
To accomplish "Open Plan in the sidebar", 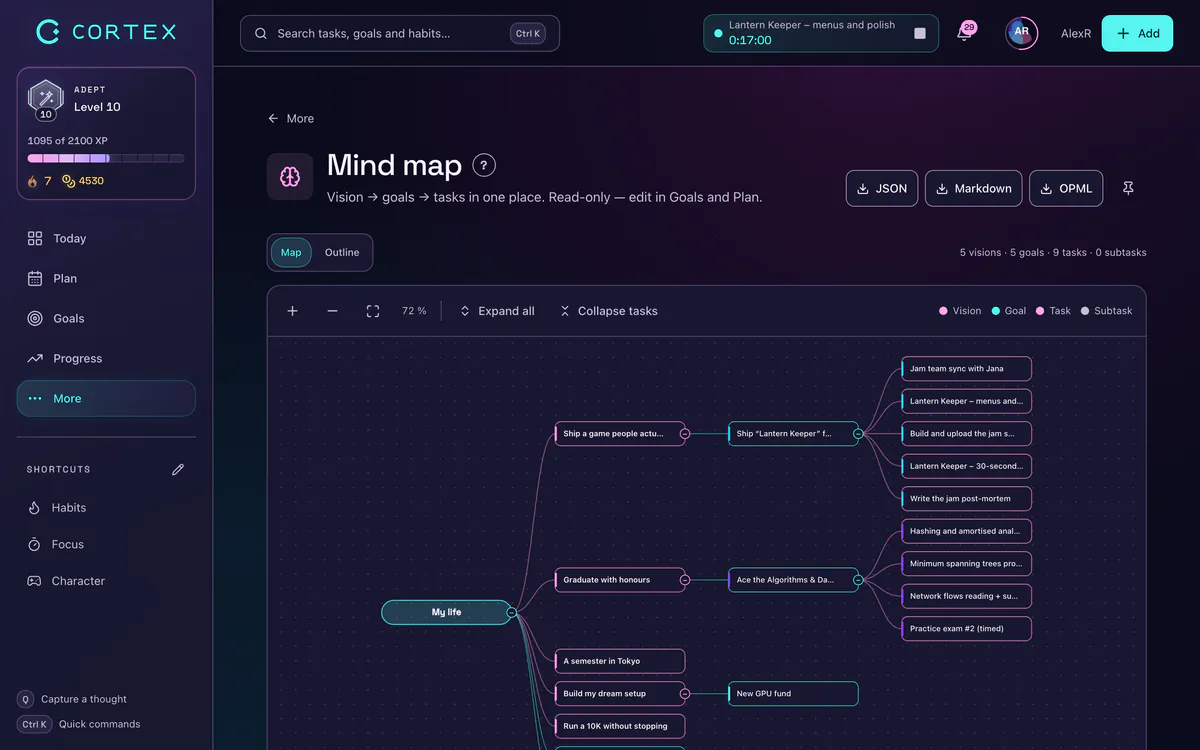I will point(106,278).
